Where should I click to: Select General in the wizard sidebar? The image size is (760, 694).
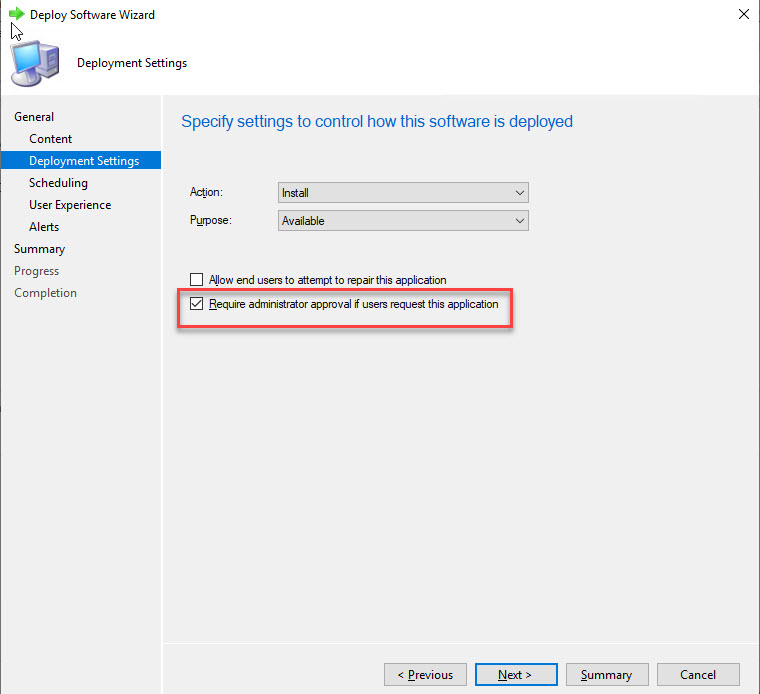click(x=34, y=117)
